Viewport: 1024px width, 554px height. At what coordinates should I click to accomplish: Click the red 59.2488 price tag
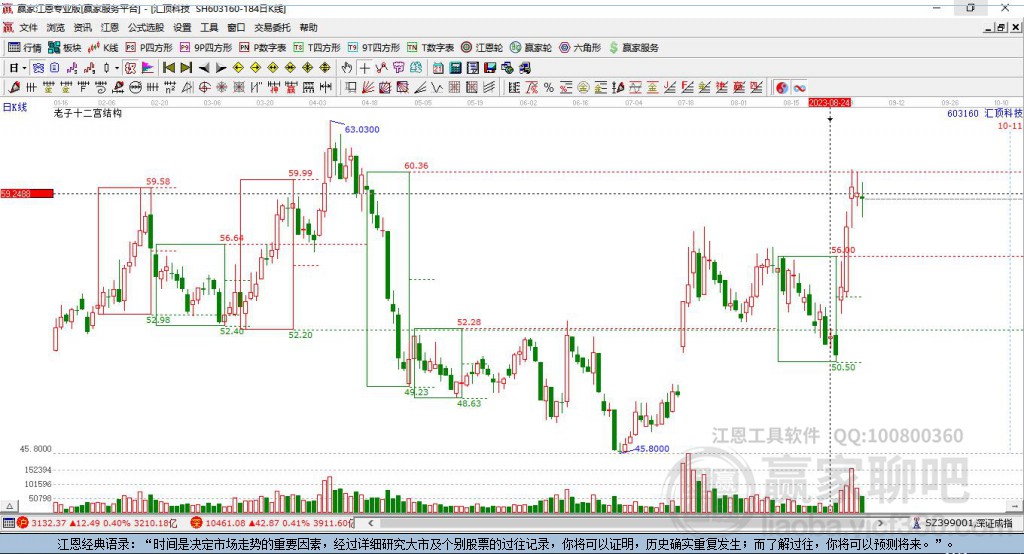[27, 193]
